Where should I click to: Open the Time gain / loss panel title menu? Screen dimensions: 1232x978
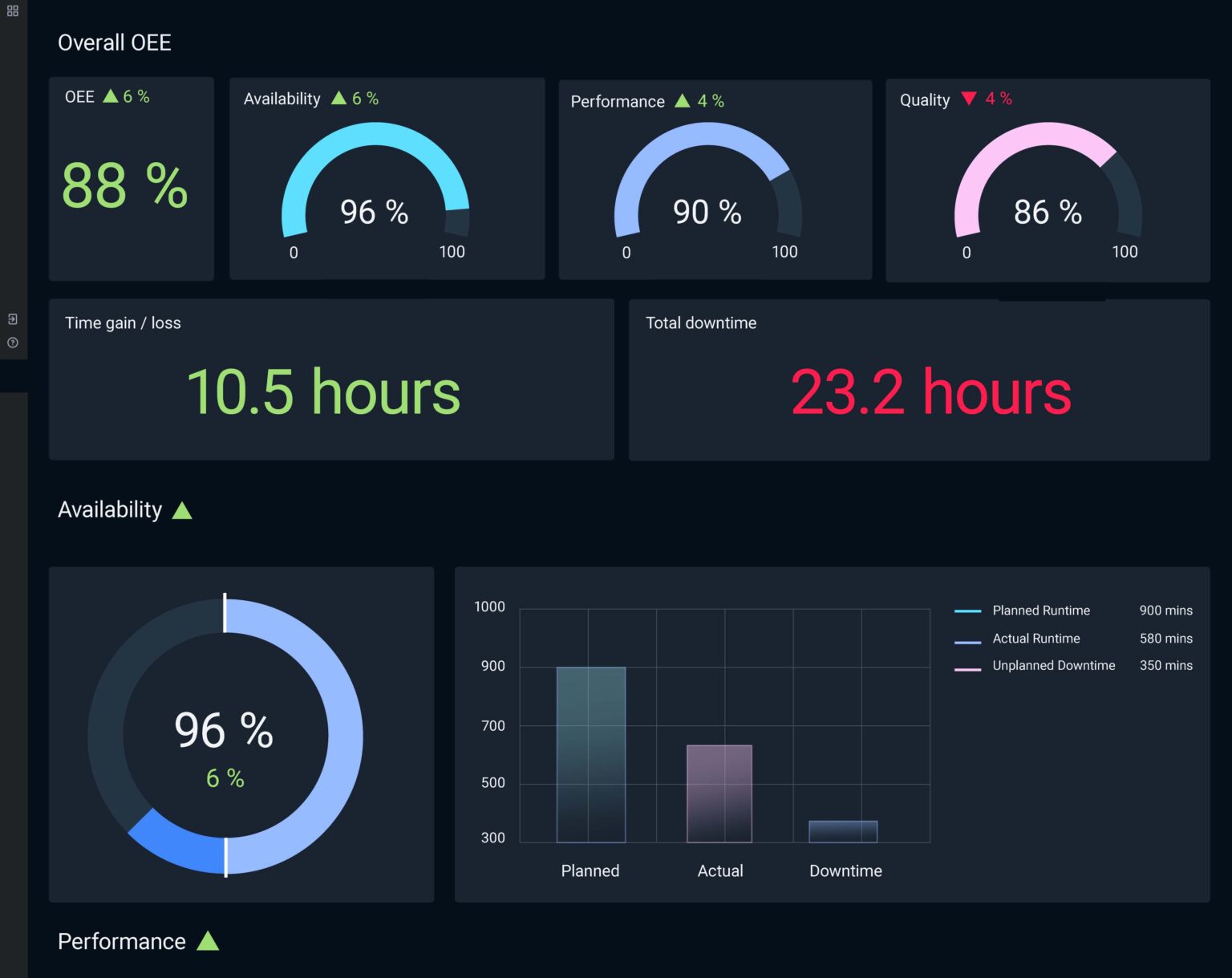pyautogui.click(x=123, y=323)
